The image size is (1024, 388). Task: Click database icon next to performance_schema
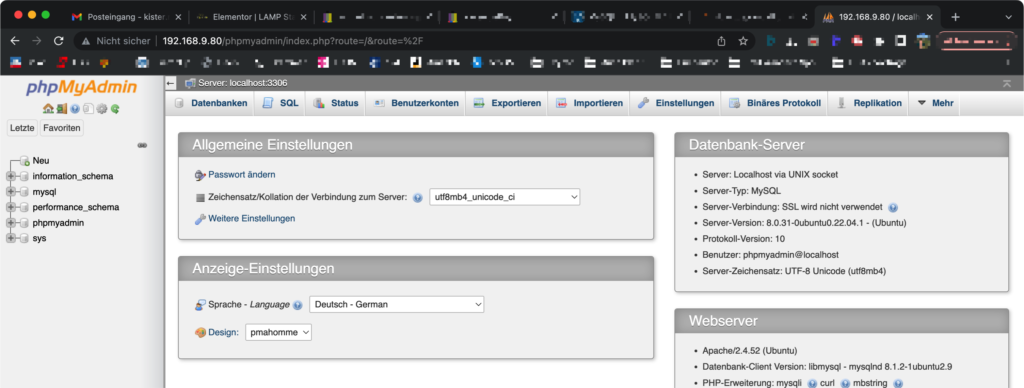click(x=24, y=208)
